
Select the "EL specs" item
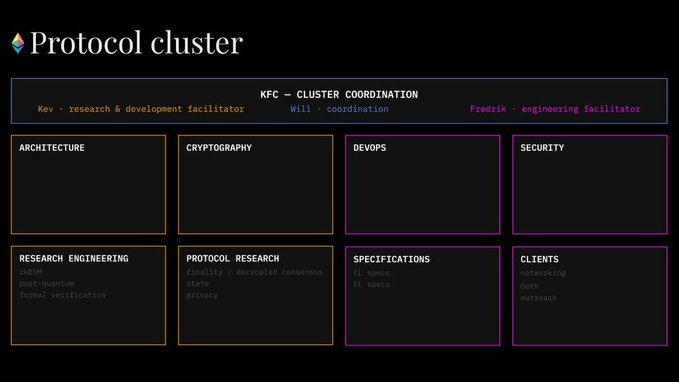(372, 285)
